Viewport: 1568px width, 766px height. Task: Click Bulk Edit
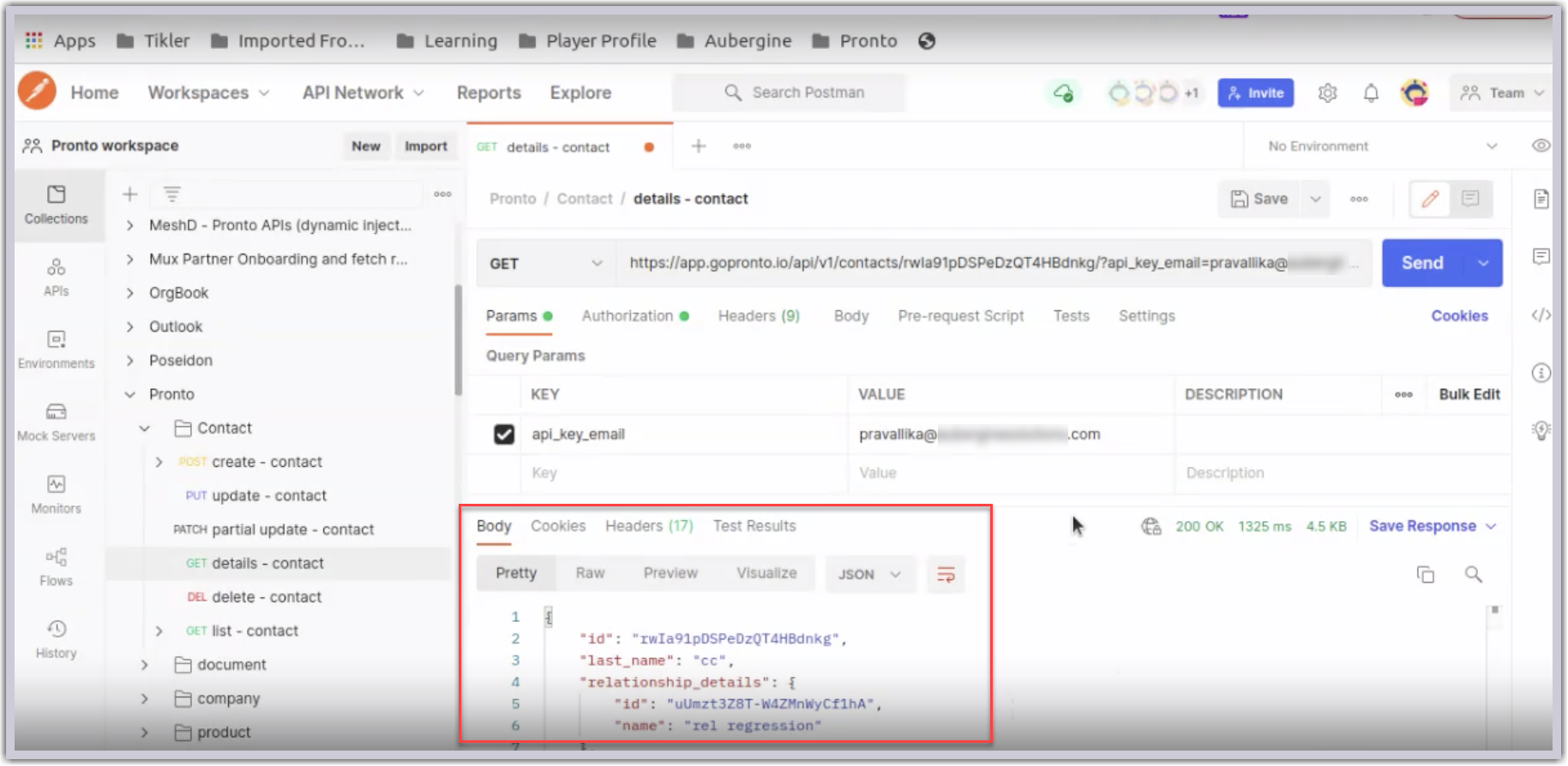[x=1469, y=394]
